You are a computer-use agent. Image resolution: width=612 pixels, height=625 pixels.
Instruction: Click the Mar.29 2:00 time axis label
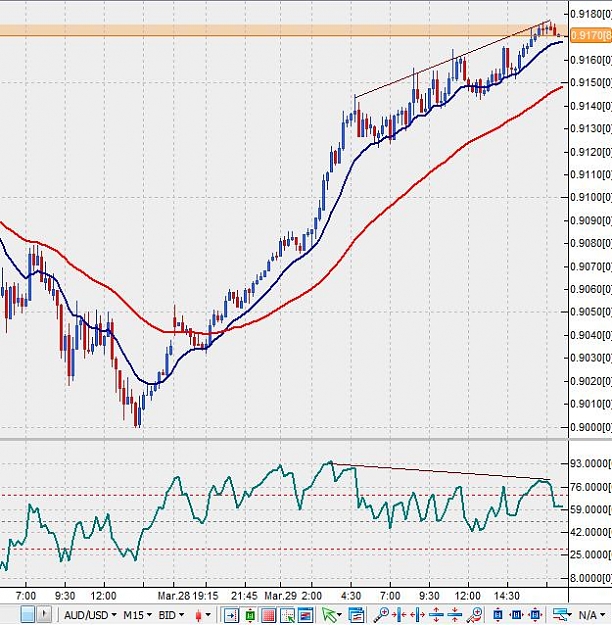pos(293,596)
